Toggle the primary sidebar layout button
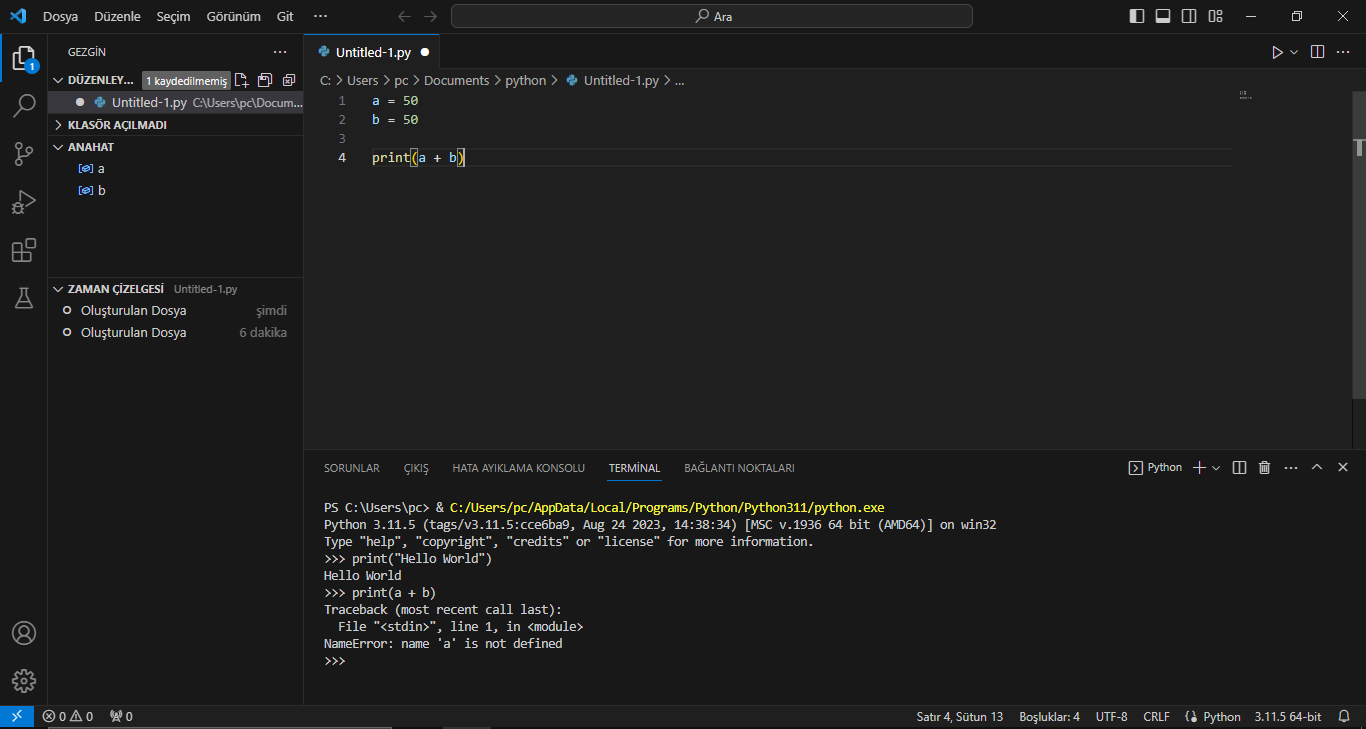The width and height of the screenshot is (1366, 729). (x=1137, y=16)
